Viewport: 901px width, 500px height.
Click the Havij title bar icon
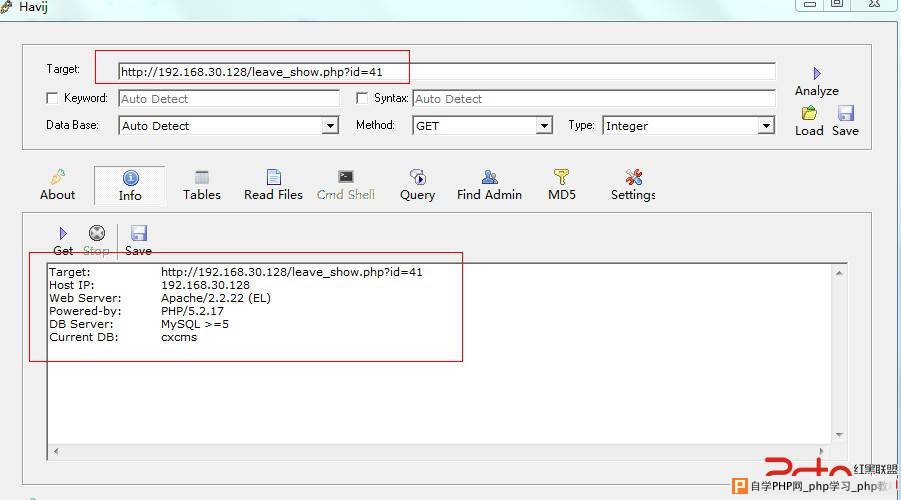click(x=6, y=6)
